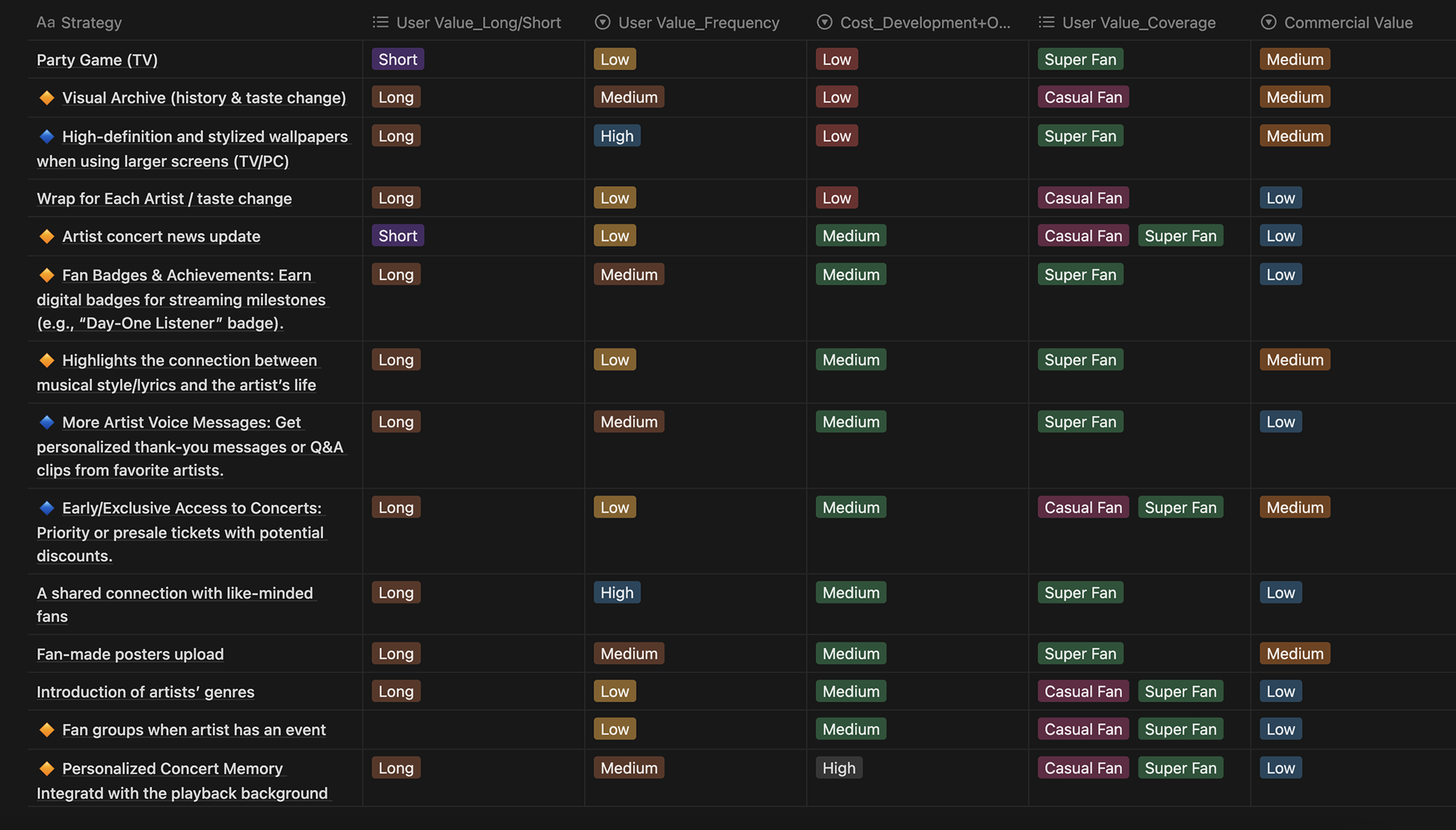Click the orange diamond beside Visual Archive

tap(46, 98)
